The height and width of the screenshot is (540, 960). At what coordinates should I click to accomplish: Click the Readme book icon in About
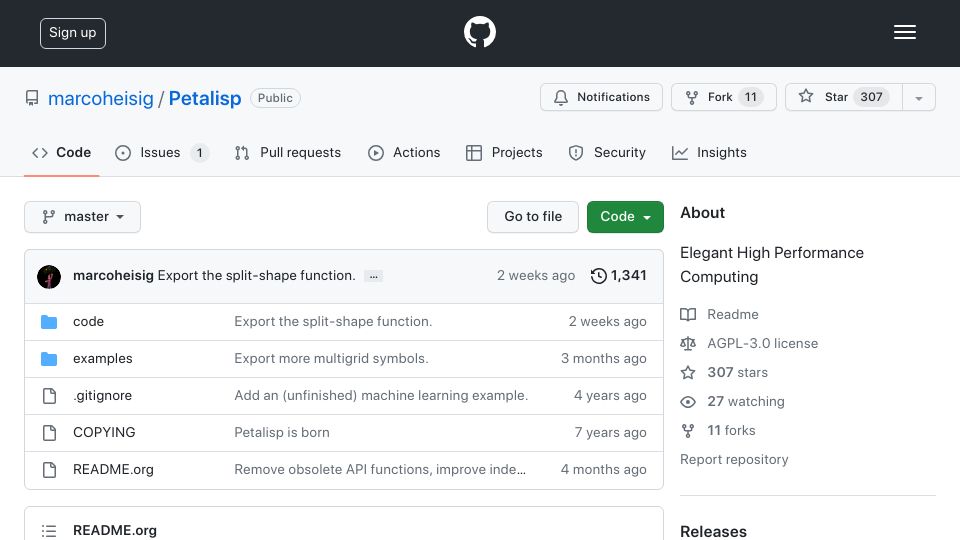pyautogui.click(x=688, y=315)
